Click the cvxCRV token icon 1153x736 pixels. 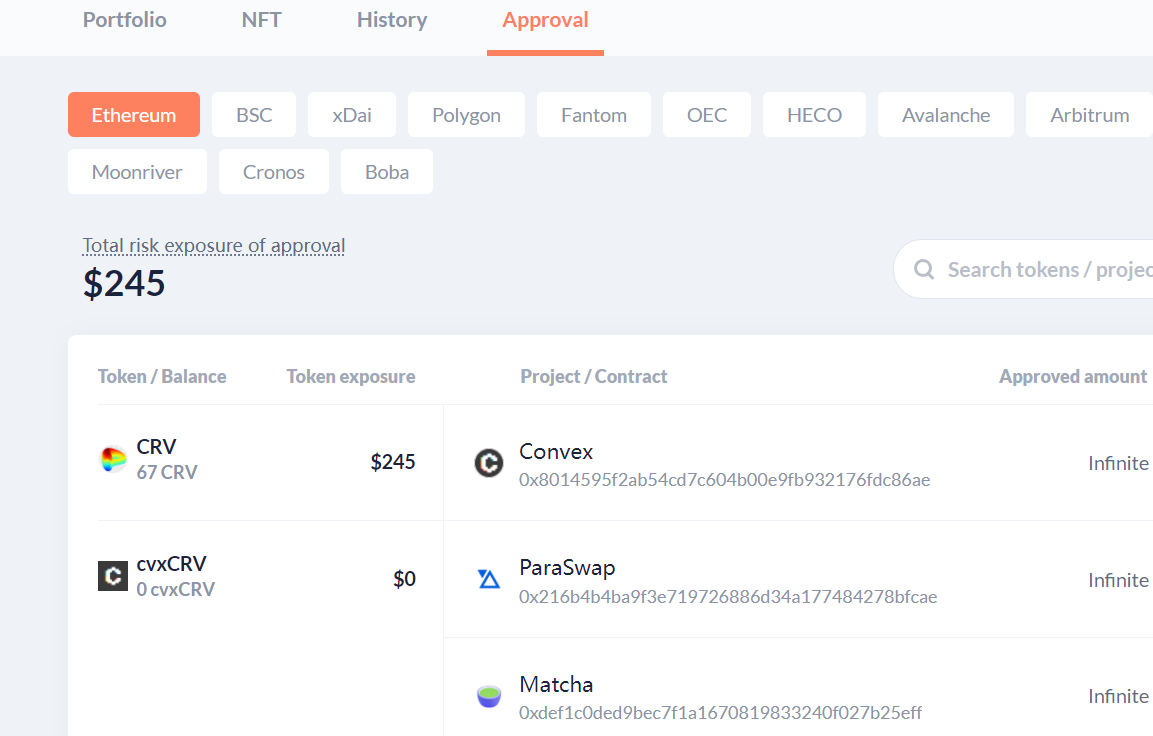click(113, 576)
